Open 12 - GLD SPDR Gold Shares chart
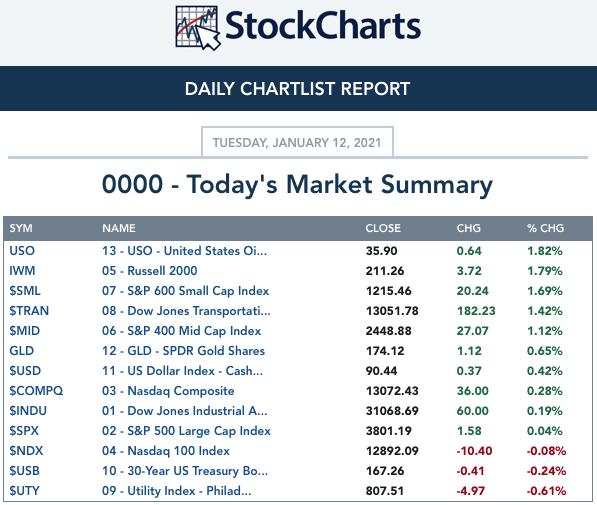Viewport: 597px width, 505px height. click(183, 351)
